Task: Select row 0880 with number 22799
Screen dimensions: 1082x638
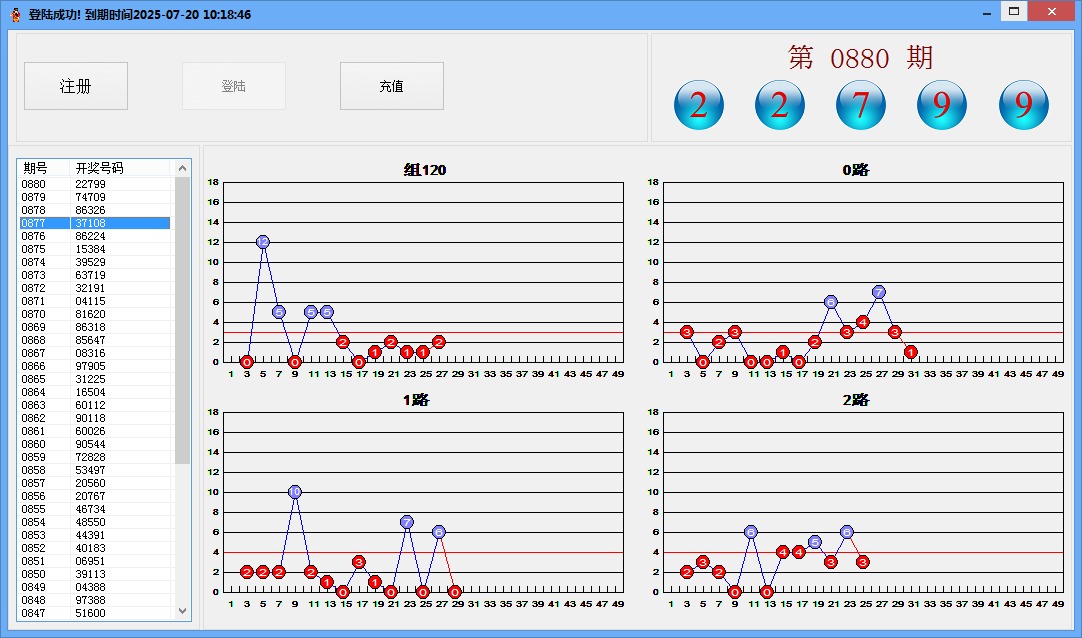Action: click(x=95, y=184)
